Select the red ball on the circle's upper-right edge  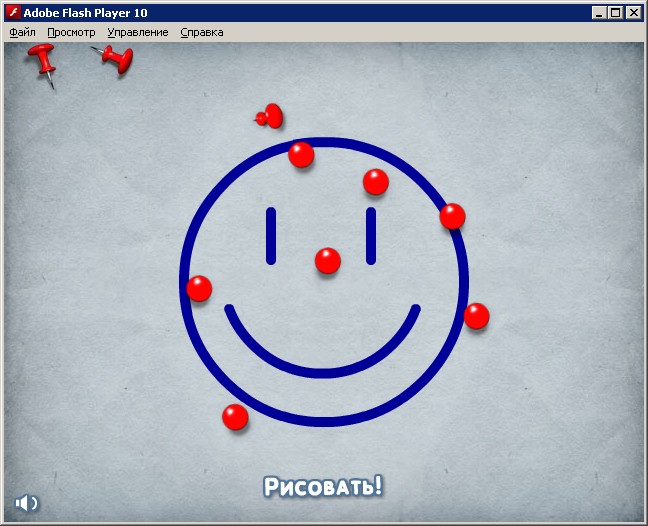pos(453,216)
